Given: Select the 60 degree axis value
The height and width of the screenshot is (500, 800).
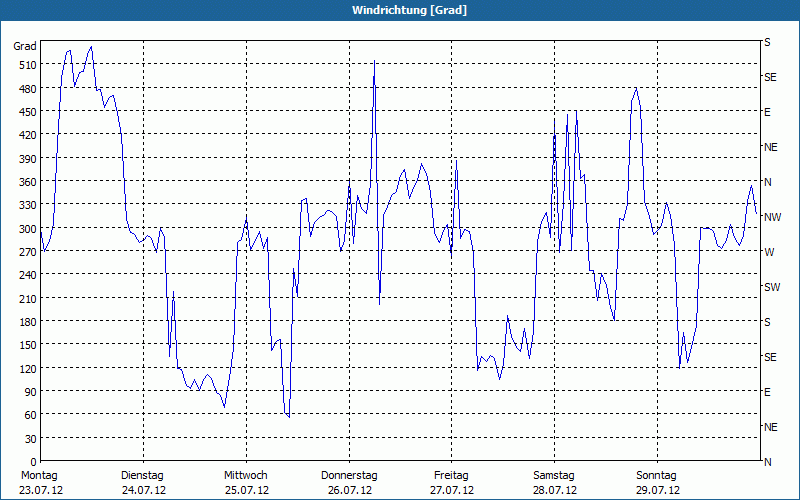Looking at the screenshot, I should 31,415.
